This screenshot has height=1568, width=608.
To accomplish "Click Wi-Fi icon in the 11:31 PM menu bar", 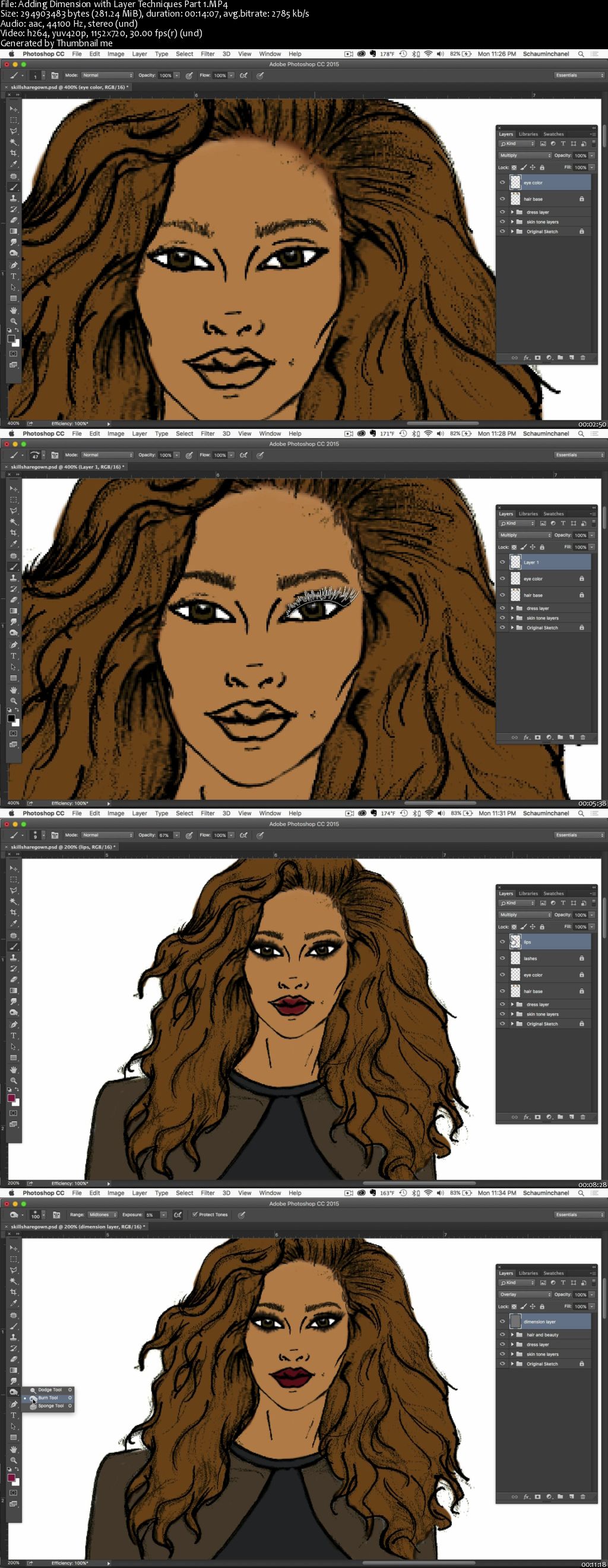I will [428, 813].
